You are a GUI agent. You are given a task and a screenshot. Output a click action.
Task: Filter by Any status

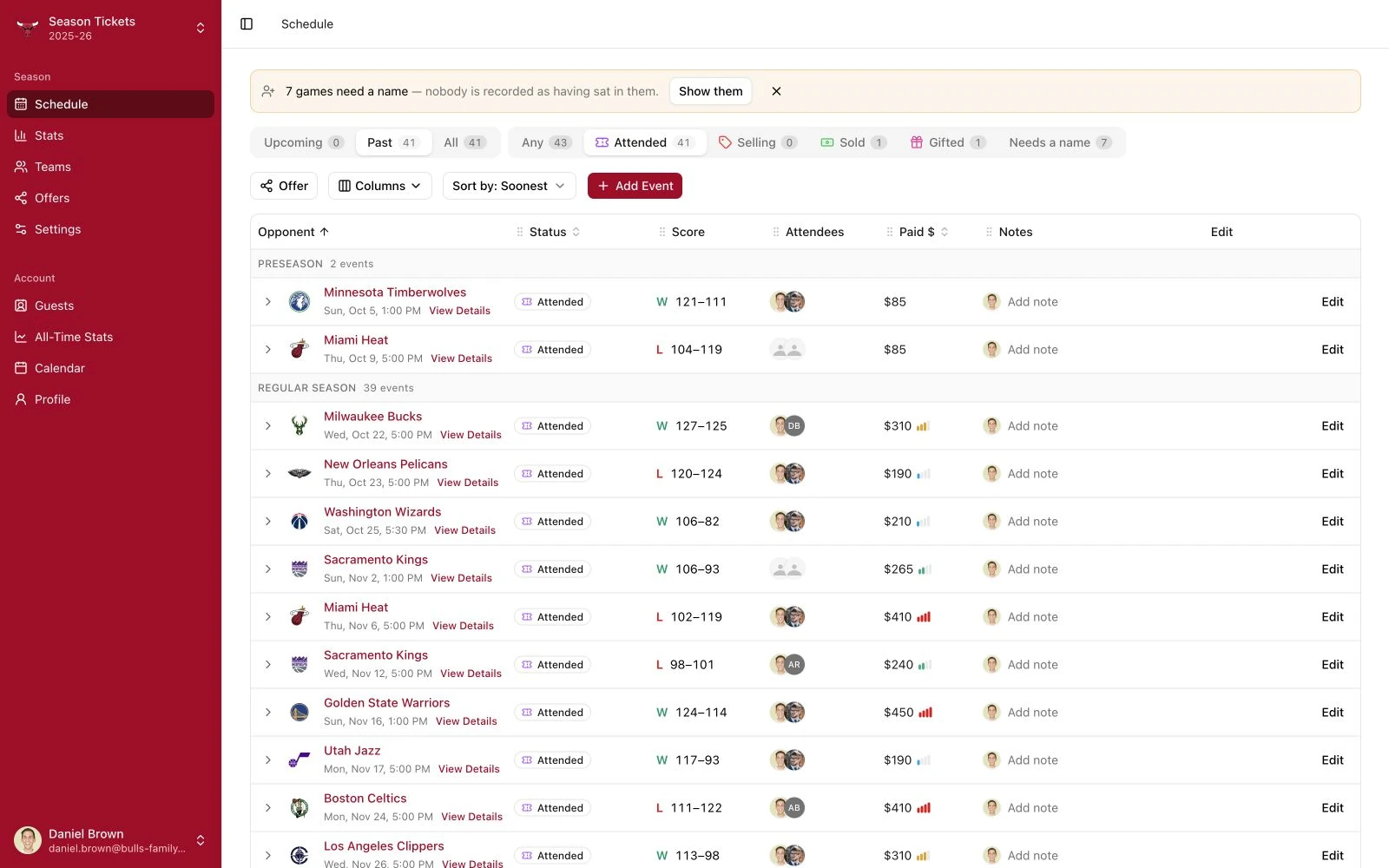click(546, 142)
